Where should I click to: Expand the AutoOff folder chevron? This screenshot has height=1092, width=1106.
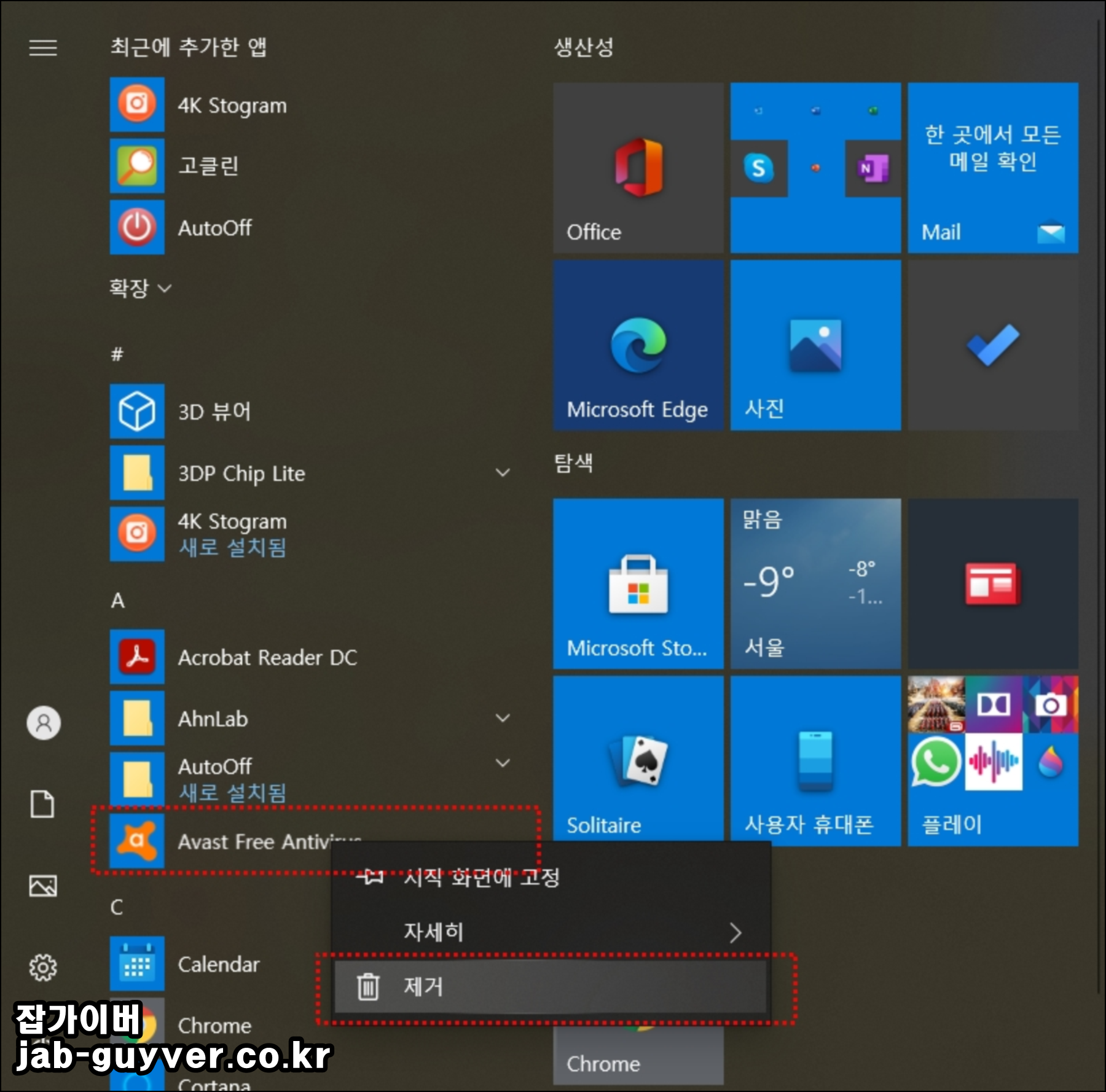503,763
